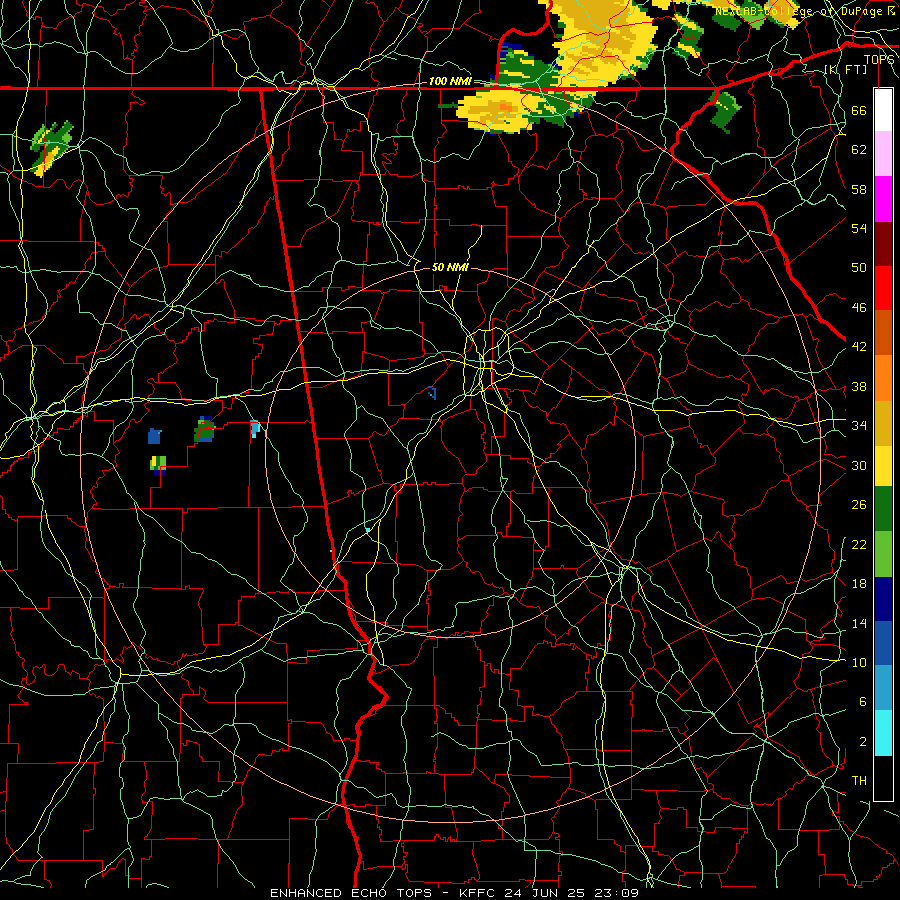900x900 pixels.
Task: Click the light pink legend color block
Action: click(883, 154)
